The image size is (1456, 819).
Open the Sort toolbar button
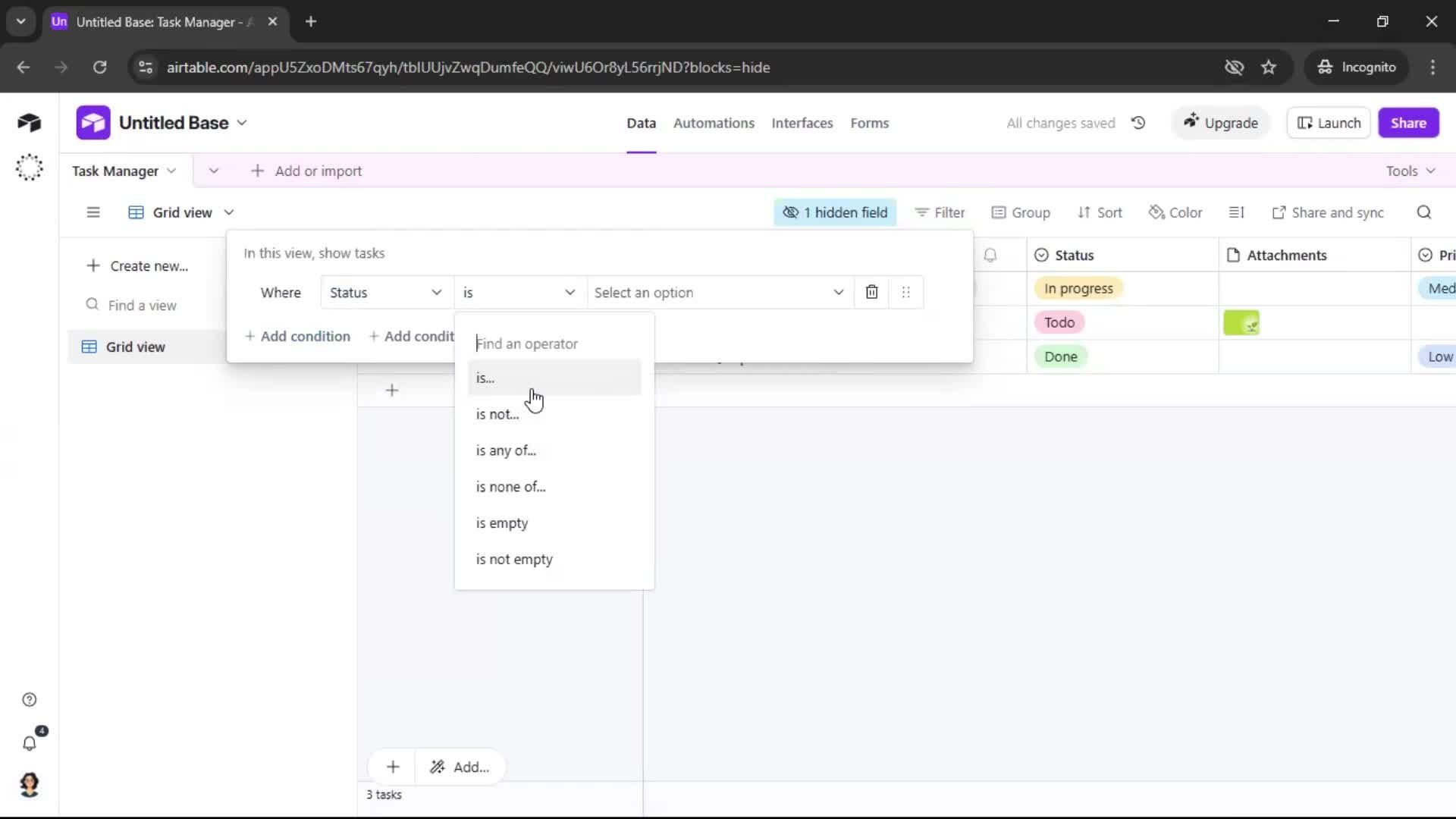(1100, 212)
